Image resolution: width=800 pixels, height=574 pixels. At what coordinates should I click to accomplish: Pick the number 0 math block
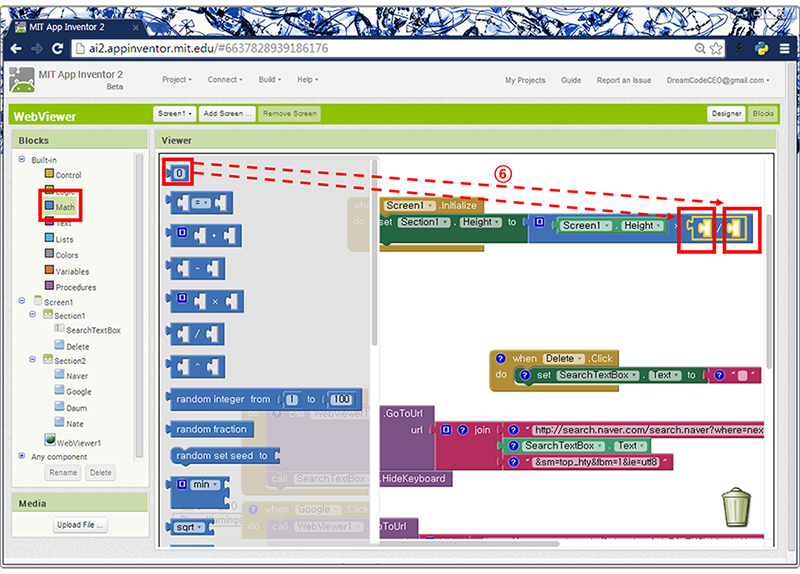click(179, 173)
